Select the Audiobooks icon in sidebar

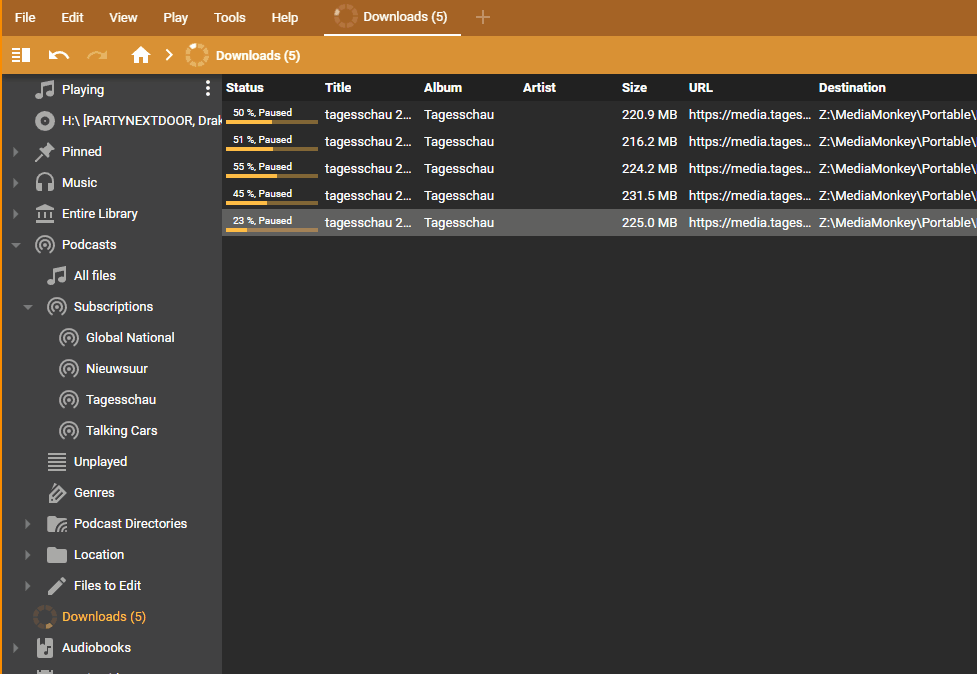[x=45, y=648]
